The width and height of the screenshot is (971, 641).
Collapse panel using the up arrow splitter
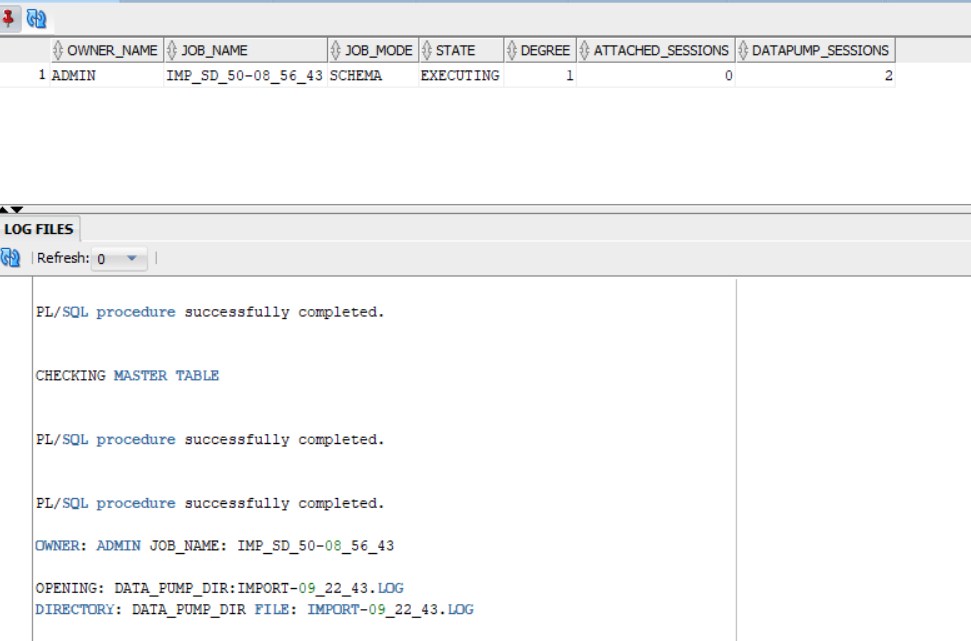pos(4,209)
